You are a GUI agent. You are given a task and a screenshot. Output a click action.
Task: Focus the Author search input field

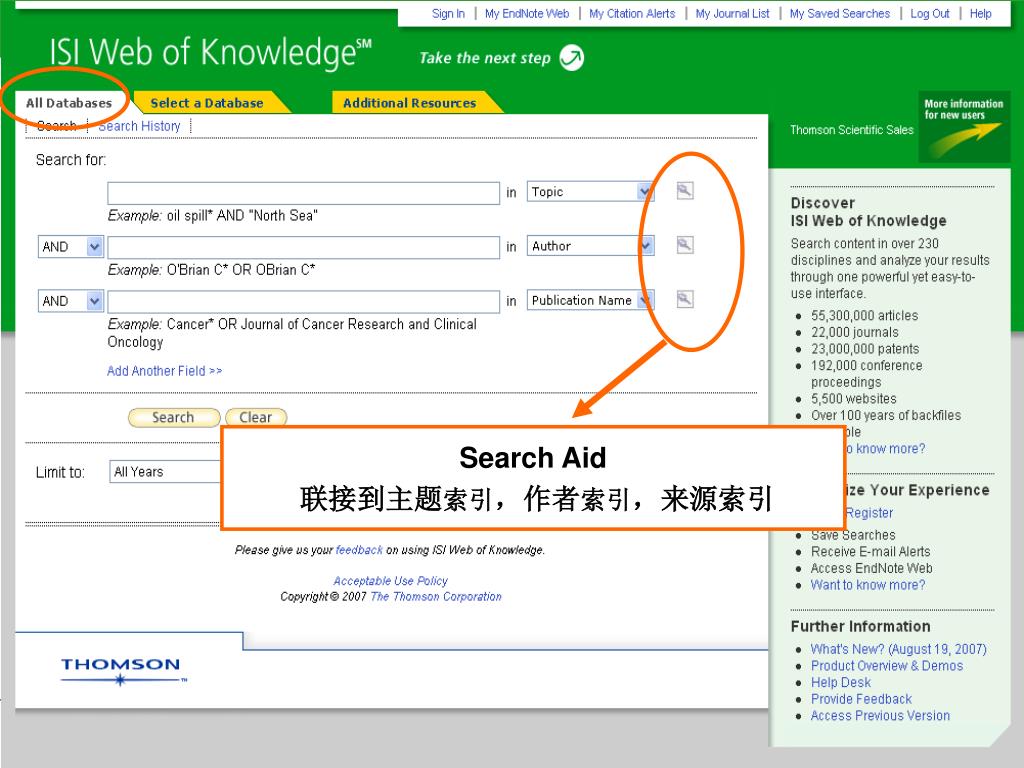pyautogui.click(x=304, y=247)
